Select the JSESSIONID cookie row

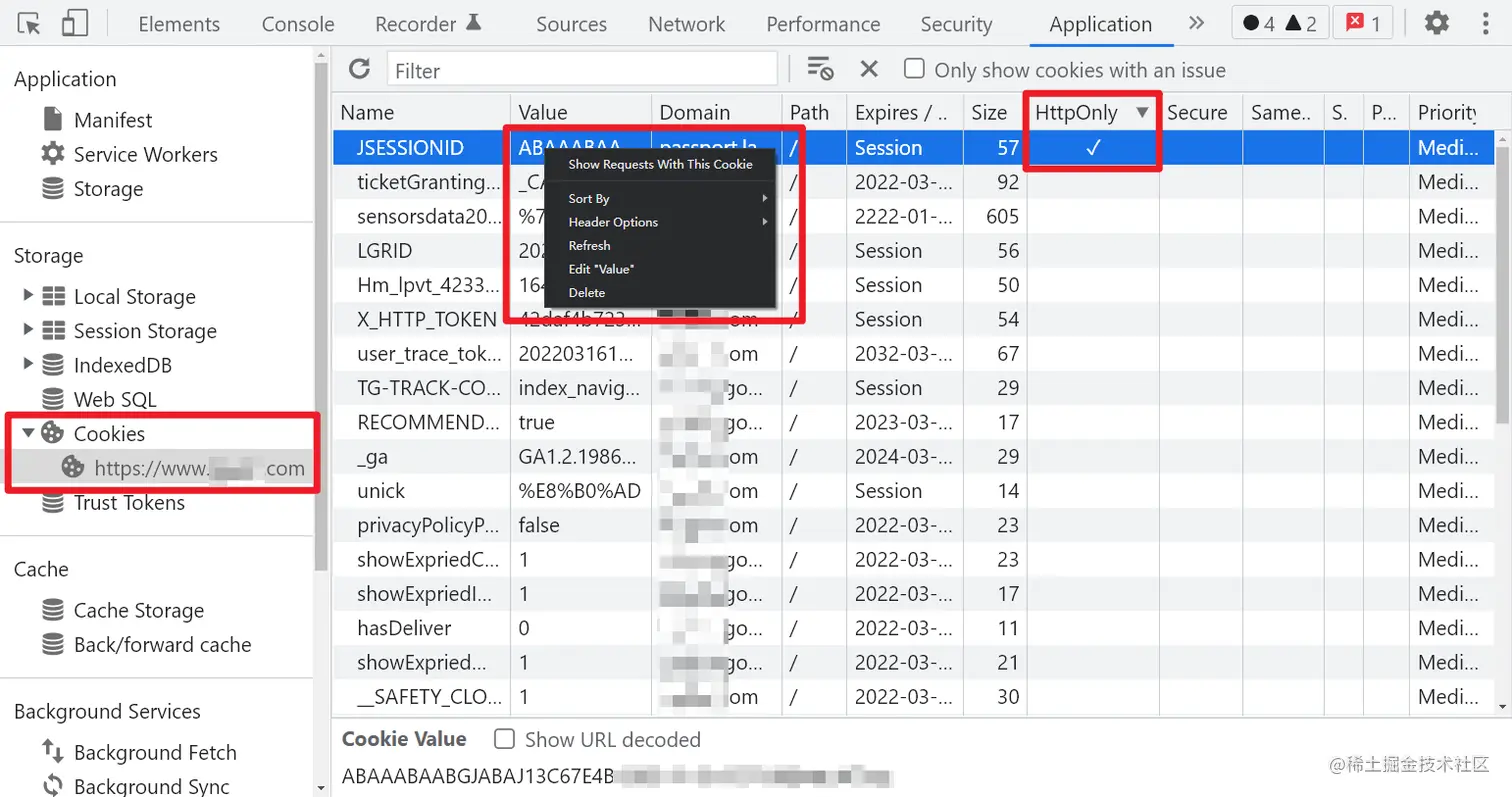(x=913, y=147)
